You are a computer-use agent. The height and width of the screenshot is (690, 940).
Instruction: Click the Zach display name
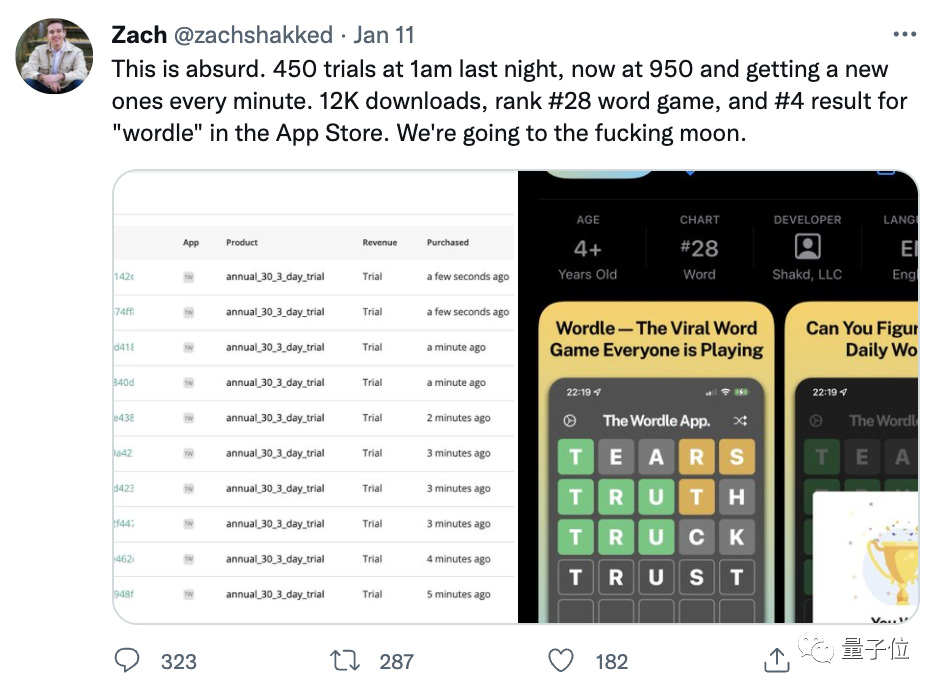click(139, 35)
